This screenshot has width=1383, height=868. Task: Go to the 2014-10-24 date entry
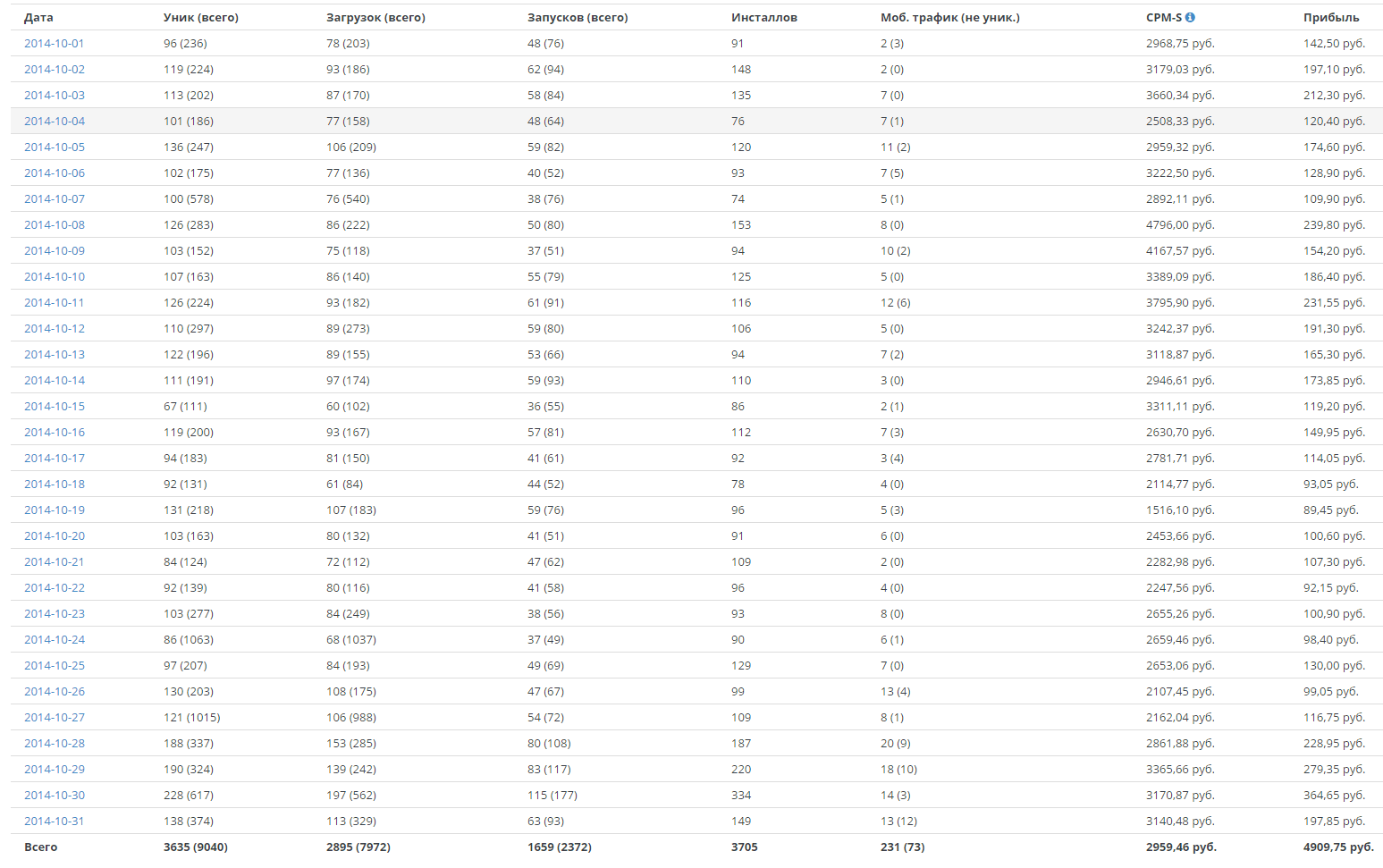pos(55,639)
